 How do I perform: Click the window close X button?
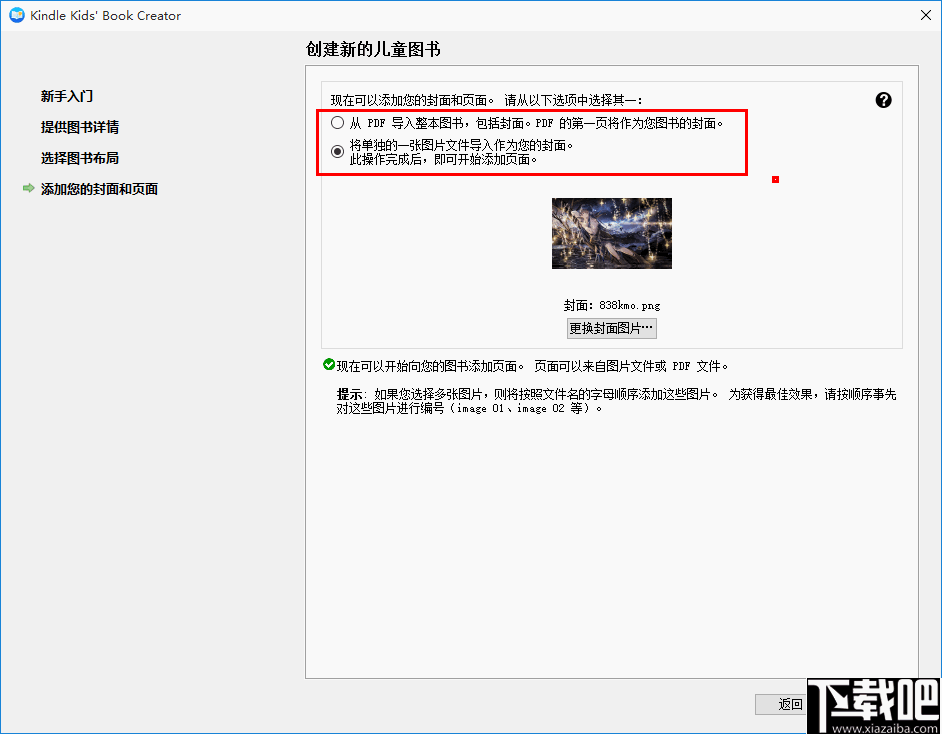[x=925, y=15]
